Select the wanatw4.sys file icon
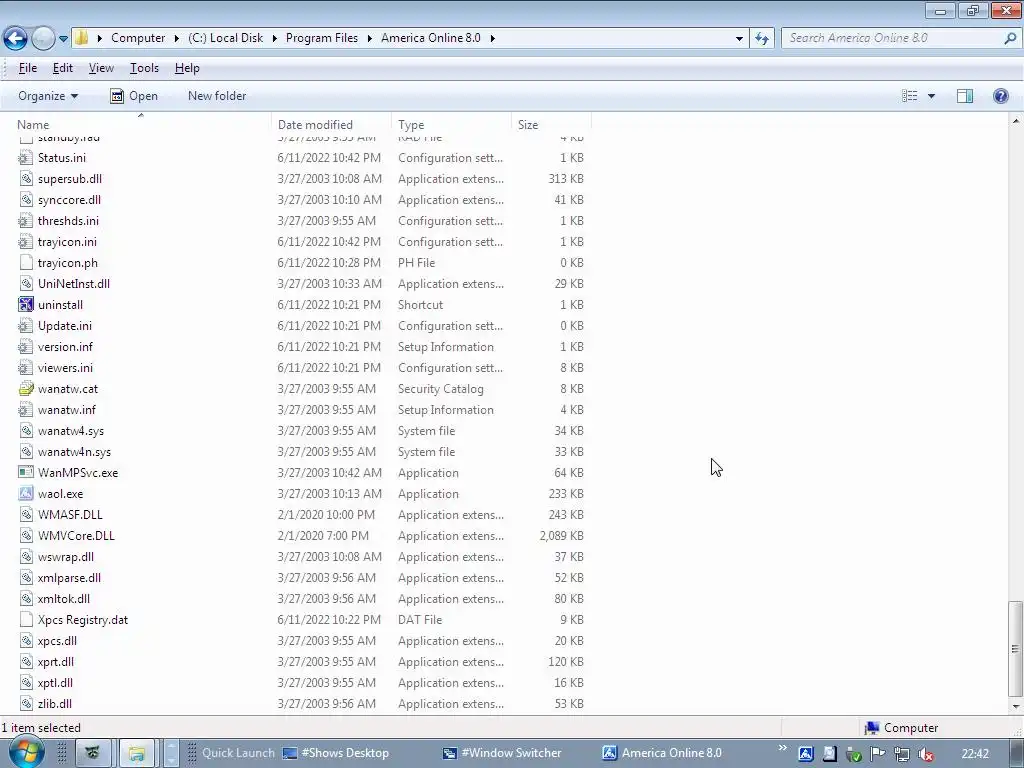1024x768 pixels. coord(25,431)
